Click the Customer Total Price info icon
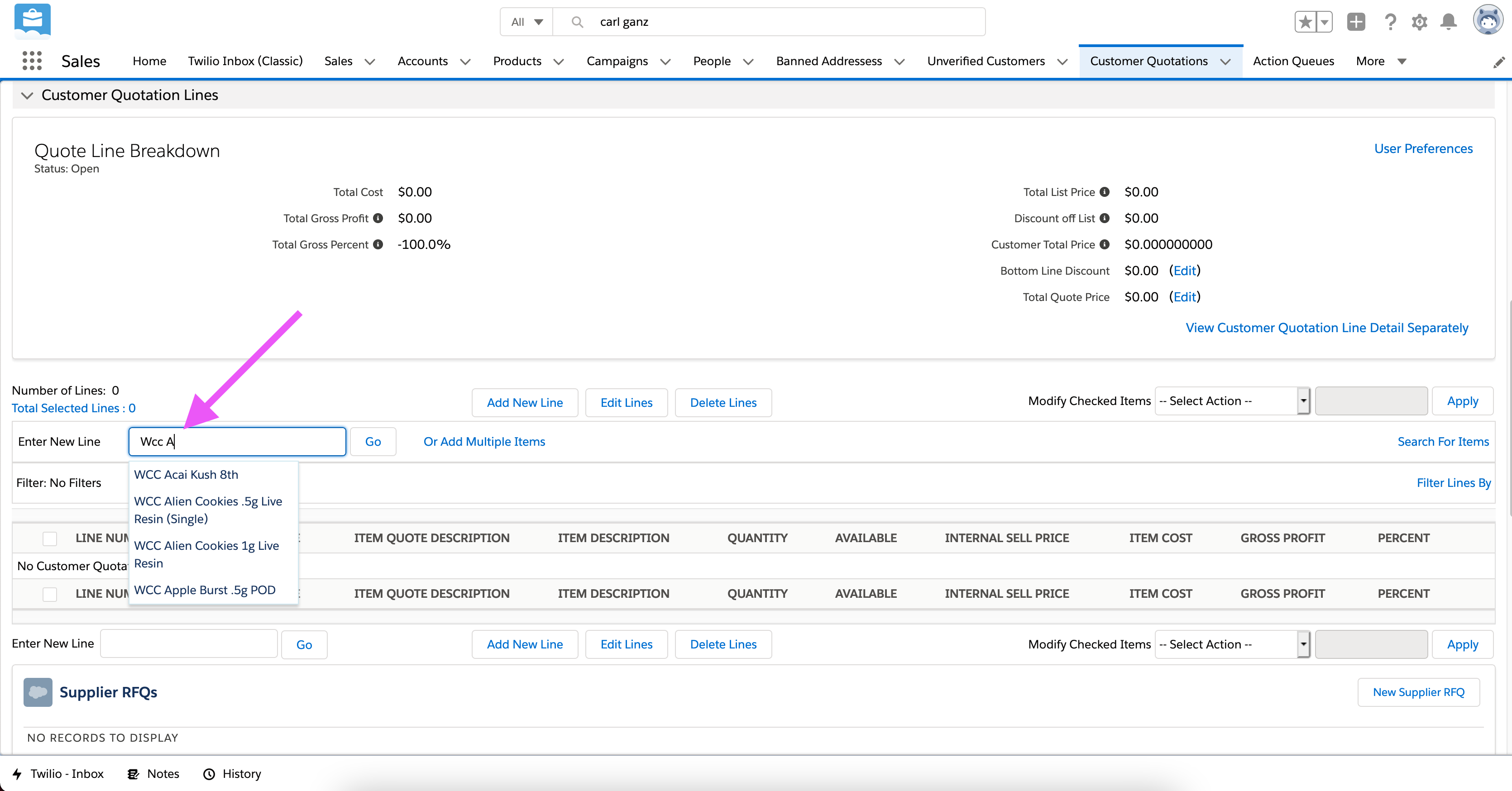This screenshot has height=791, width=1512. point(1105,244)
